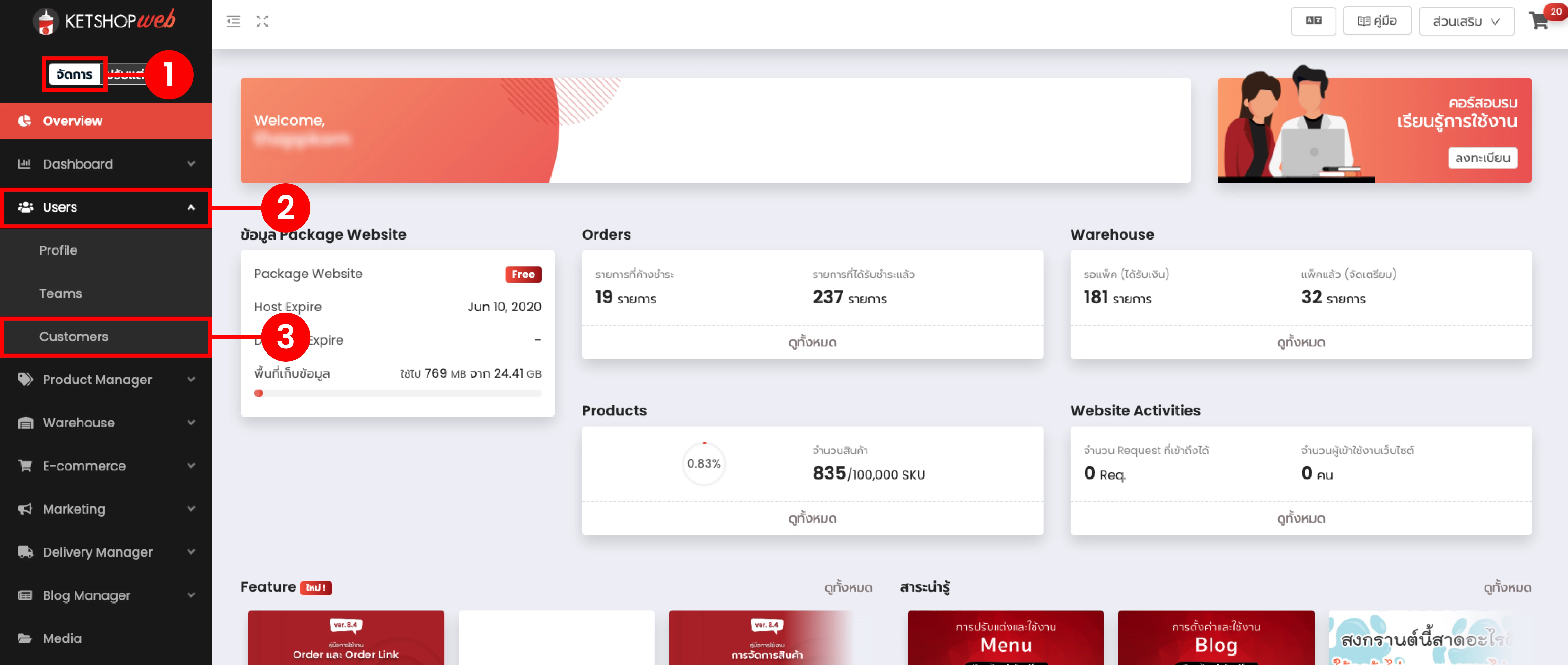The width and height of the screenshot is (1568, 665).
Task: Click the Dashboard bar chart icon
Action: 24,164
